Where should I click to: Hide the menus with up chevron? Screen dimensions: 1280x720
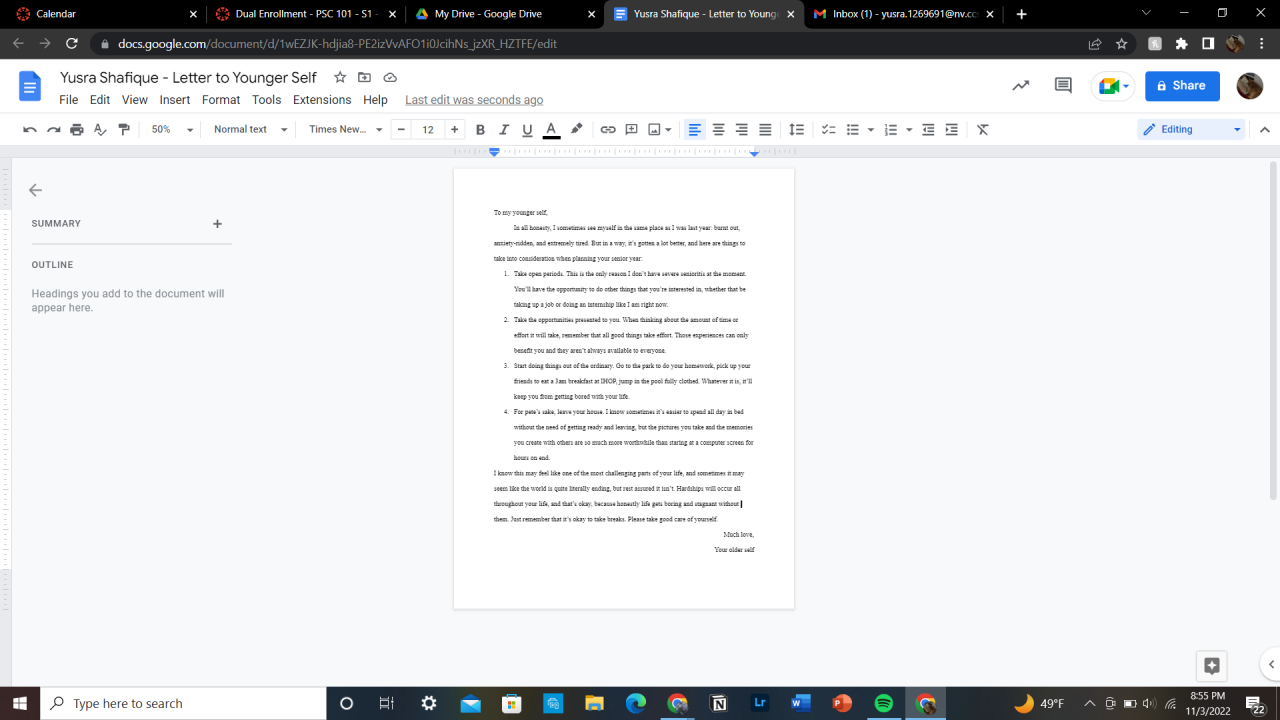(x=1264, y=129)
